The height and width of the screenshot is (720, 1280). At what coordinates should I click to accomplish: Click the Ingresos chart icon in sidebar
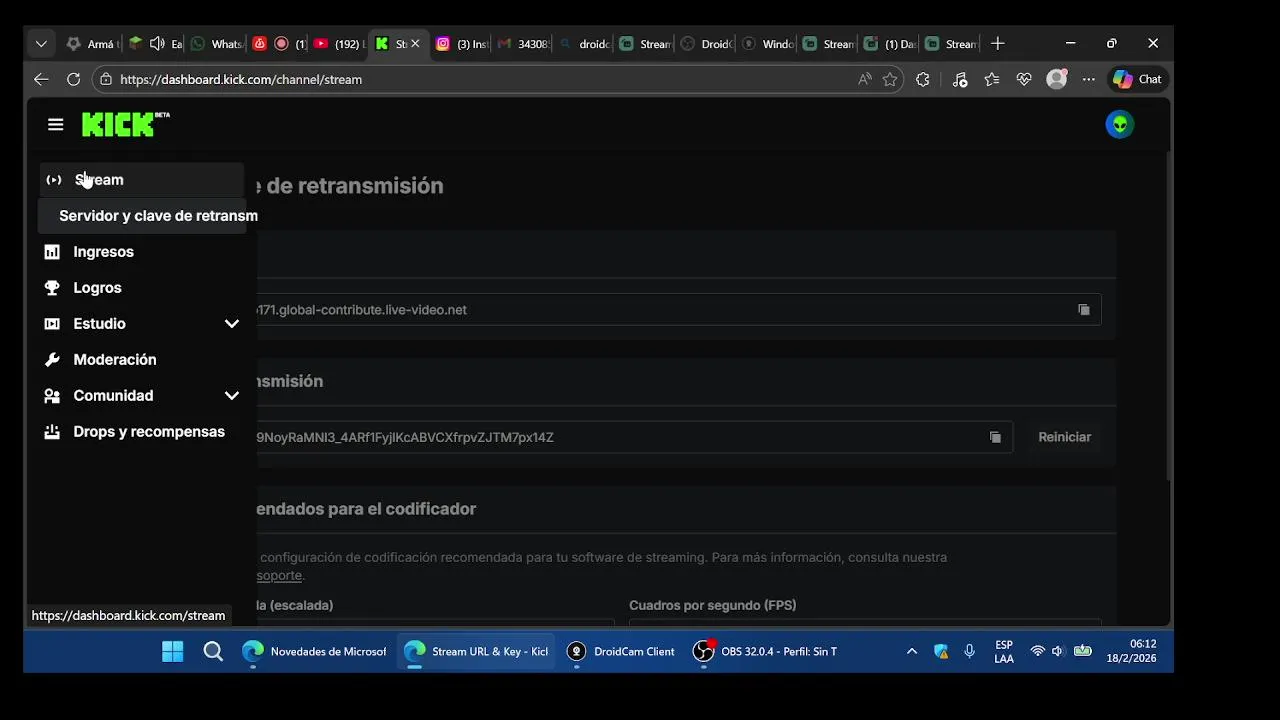pos(52,252)
